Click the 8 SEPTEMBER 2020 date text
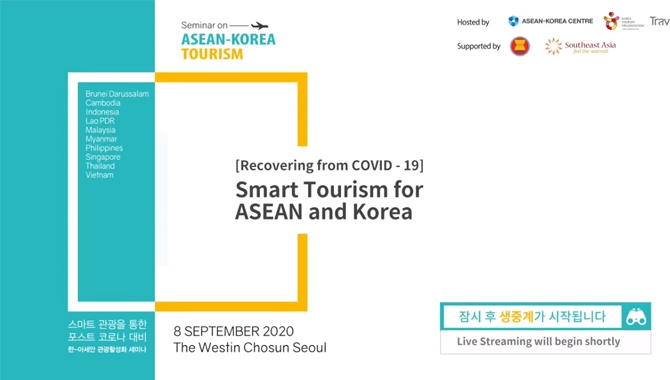 point(234,331)
